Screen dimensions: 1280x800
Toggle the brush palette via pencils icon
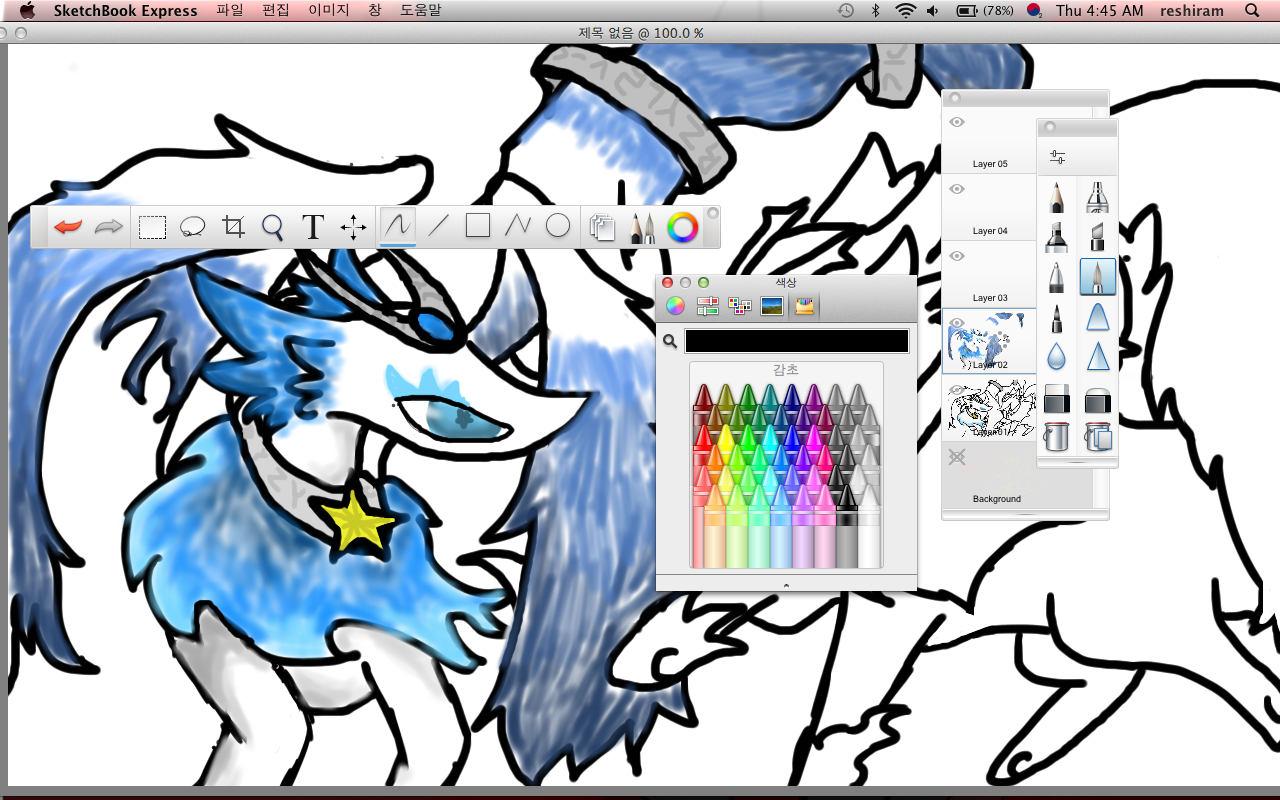(x=642, y=227)
